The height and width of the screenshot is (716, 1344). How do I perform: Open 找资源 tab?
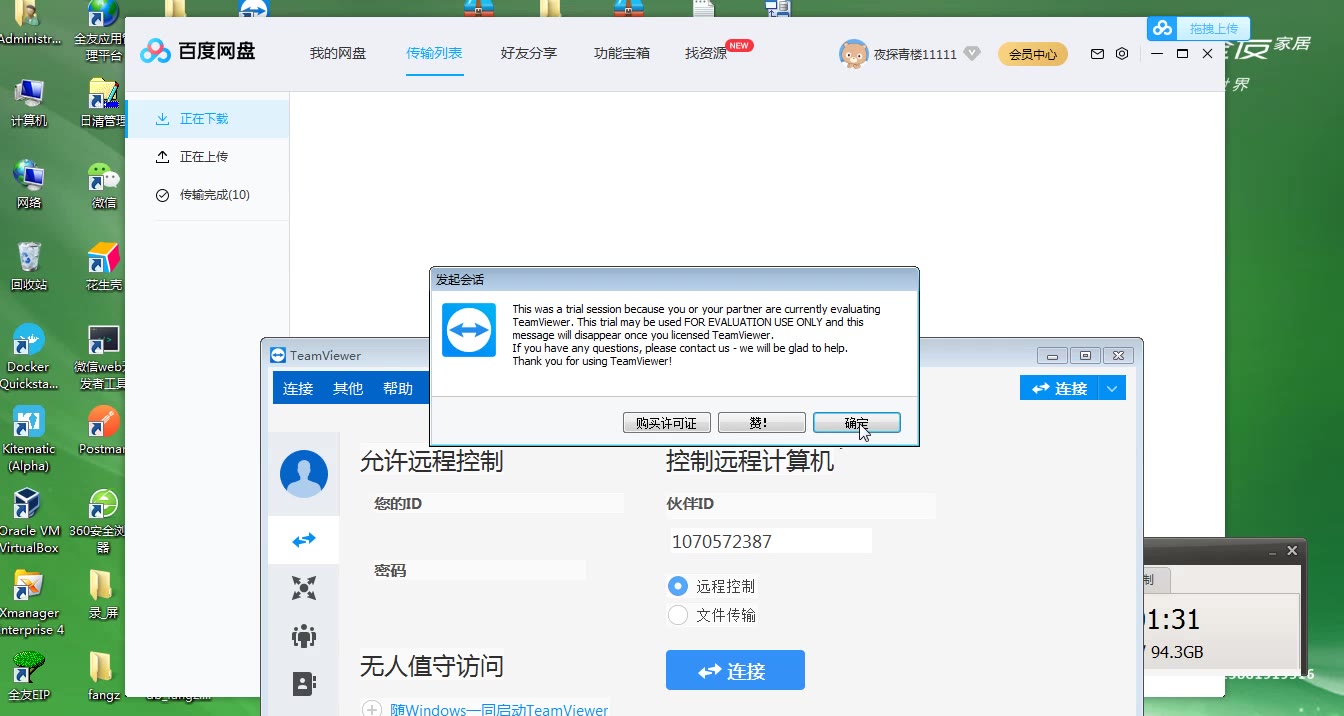(x=706, y=53)
